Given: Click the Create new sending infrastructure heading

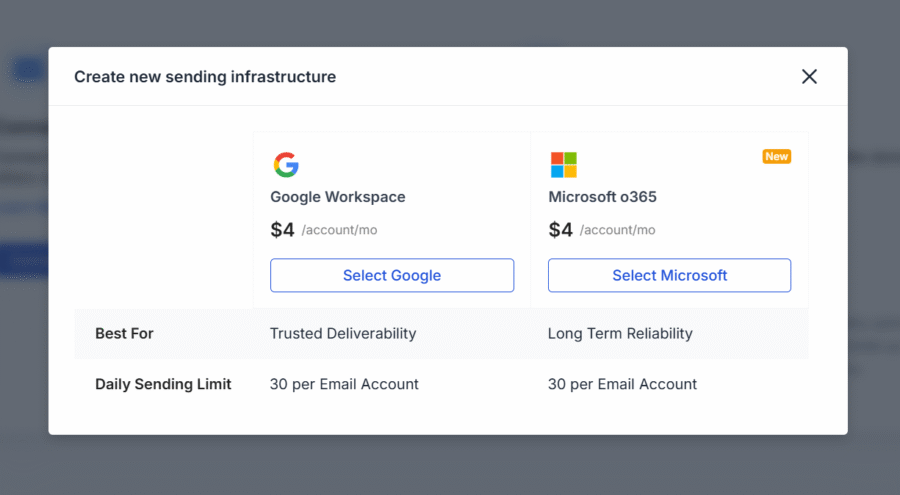Looking at the screenshot, I should (205, 77).
